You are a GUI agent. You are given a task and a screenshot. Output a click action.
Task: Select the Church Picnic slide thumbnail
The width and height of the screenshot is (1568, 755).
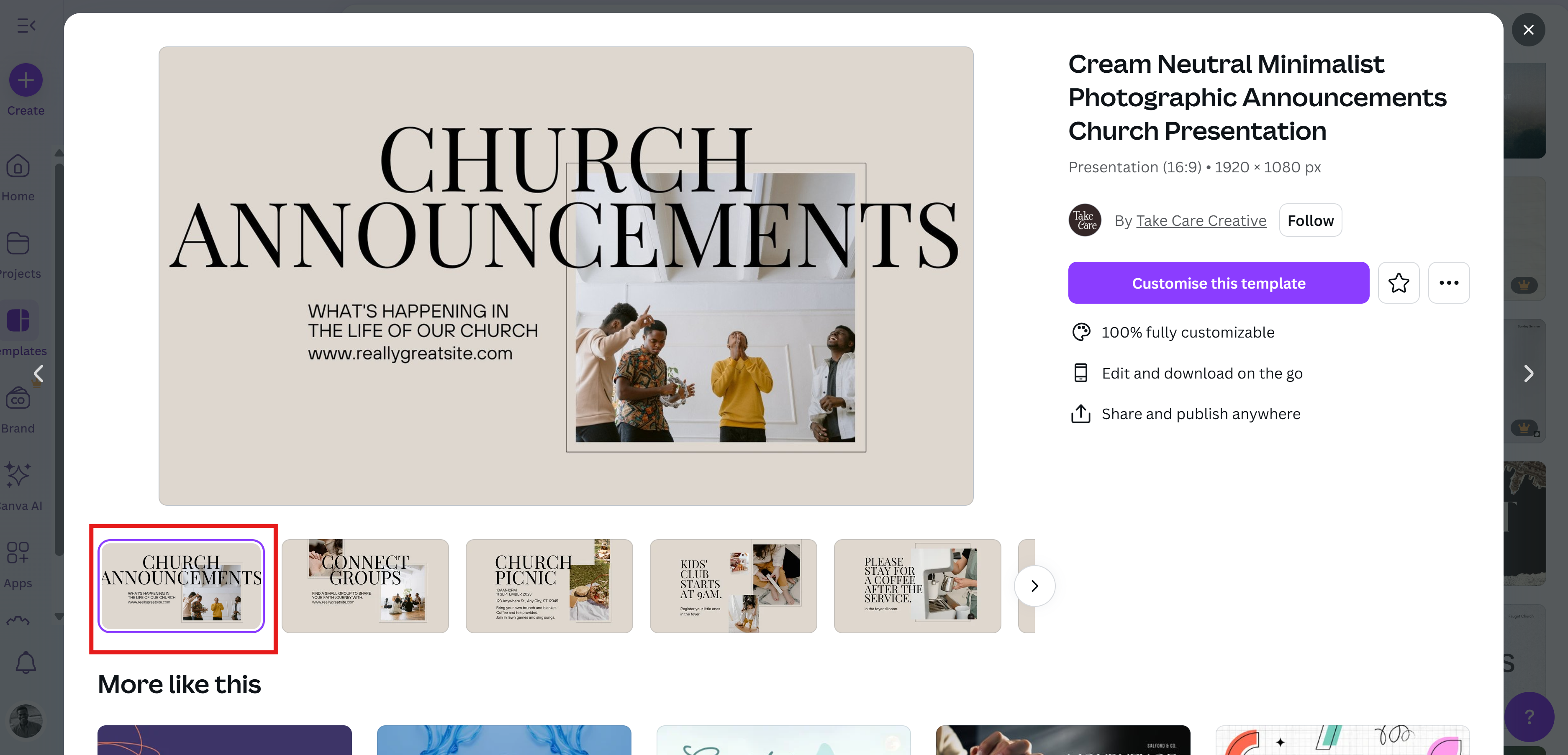click(549, 585)
